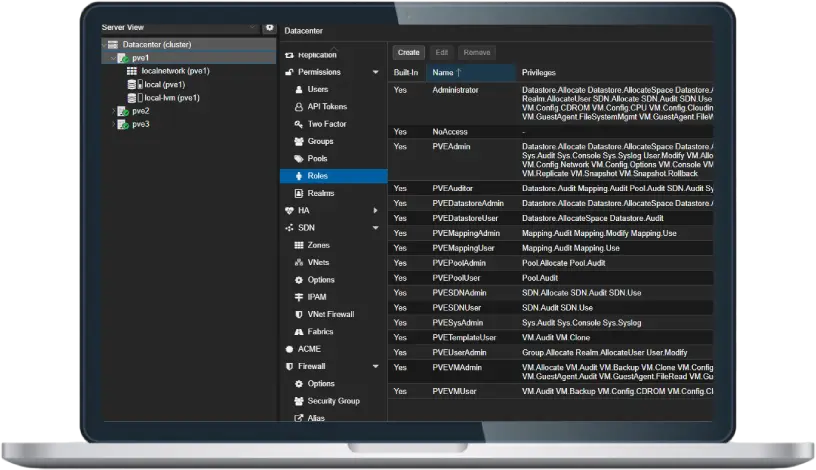
Task: Expand the HA section arrow
Action: 375,210
